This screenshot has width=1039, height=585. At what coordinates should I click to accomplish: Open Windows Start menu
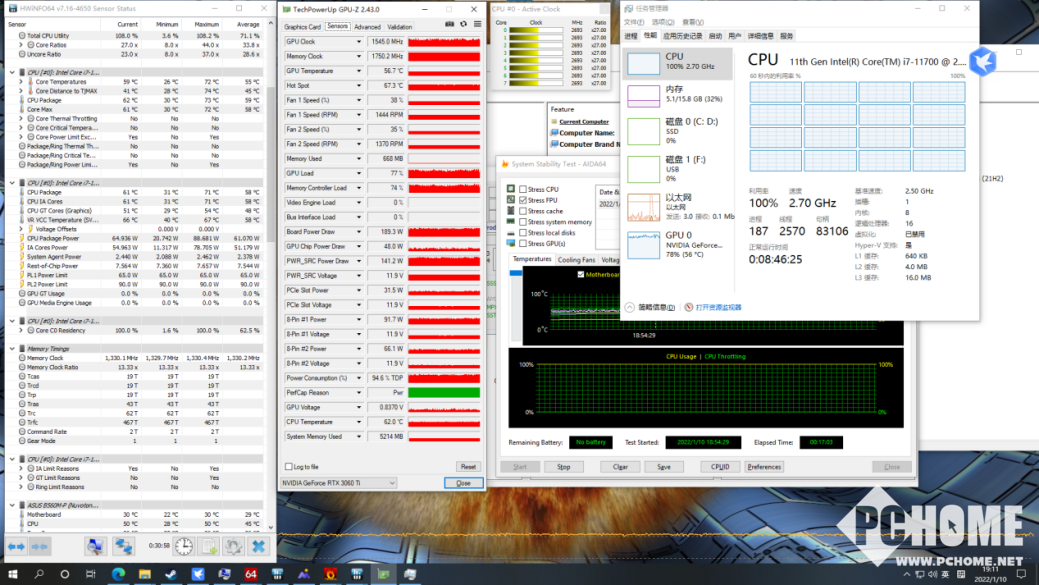(13, 574)
